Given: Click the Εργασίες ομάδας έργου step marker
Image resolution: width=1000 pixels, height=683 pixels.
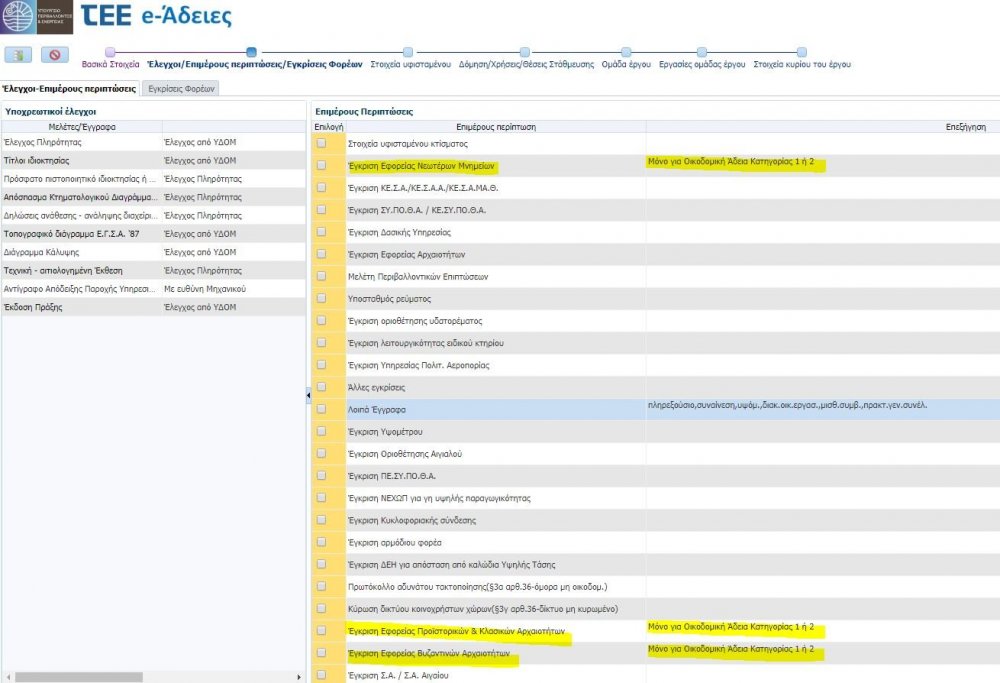Looking at the screenshot, I should [x=702, y=52].
